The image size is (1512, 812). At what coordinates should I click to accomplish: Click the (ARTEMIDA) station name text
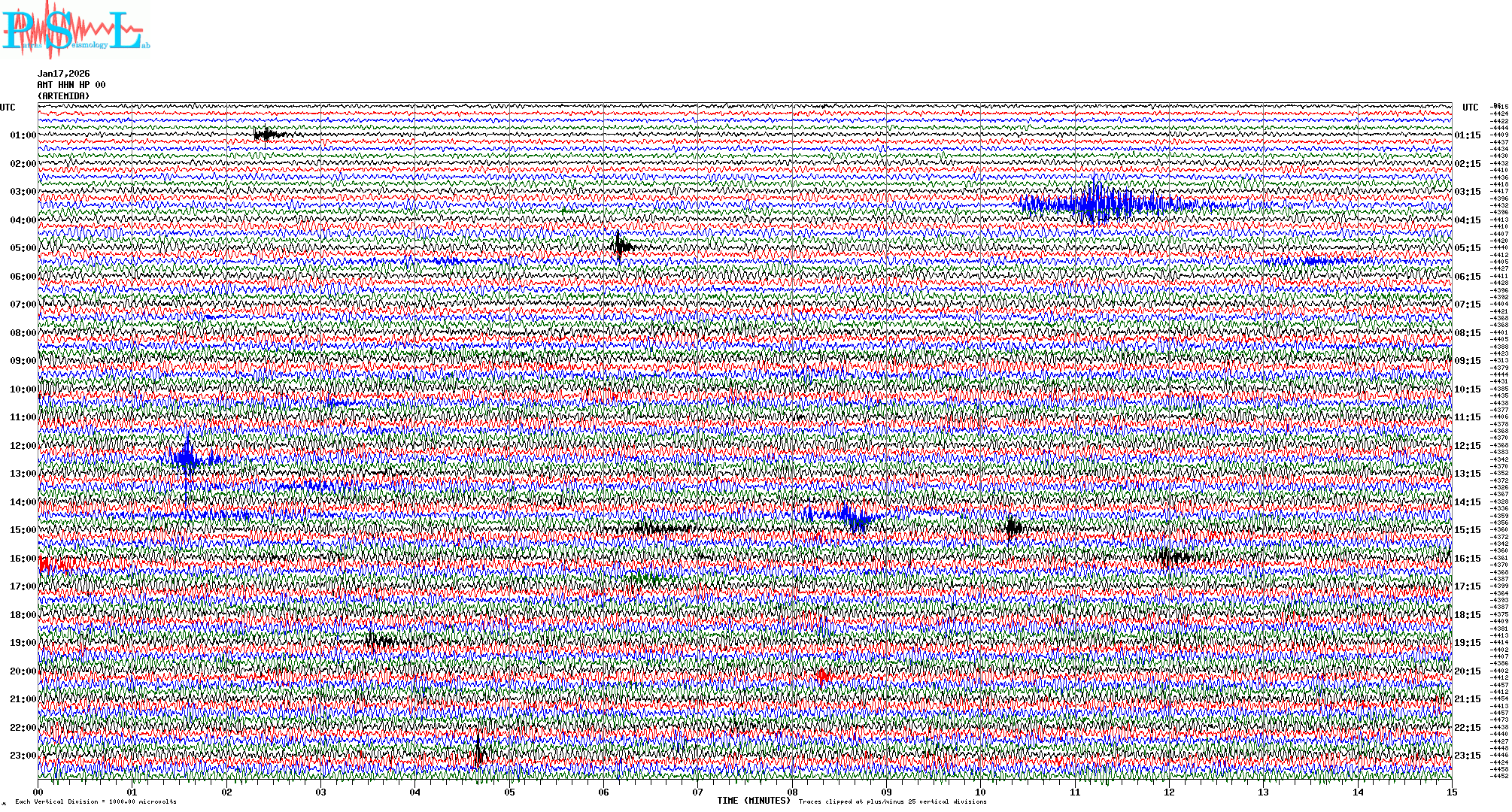[63, 96]
